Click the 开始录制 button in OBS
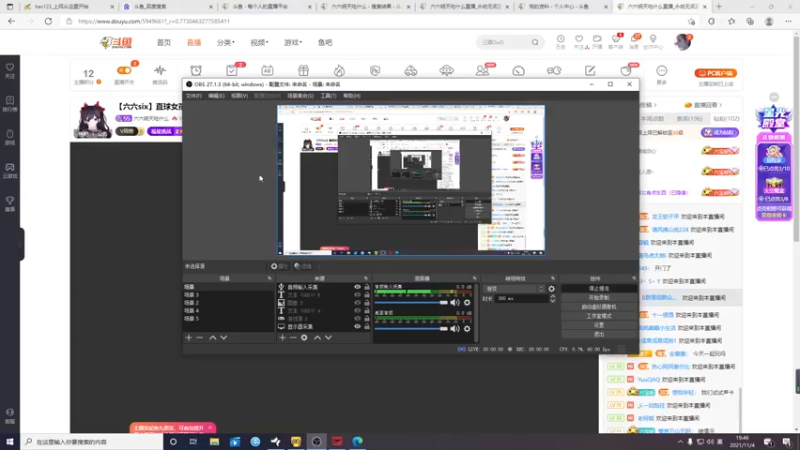This screenshot has width=800, height=450. click(x=599, y=297)
